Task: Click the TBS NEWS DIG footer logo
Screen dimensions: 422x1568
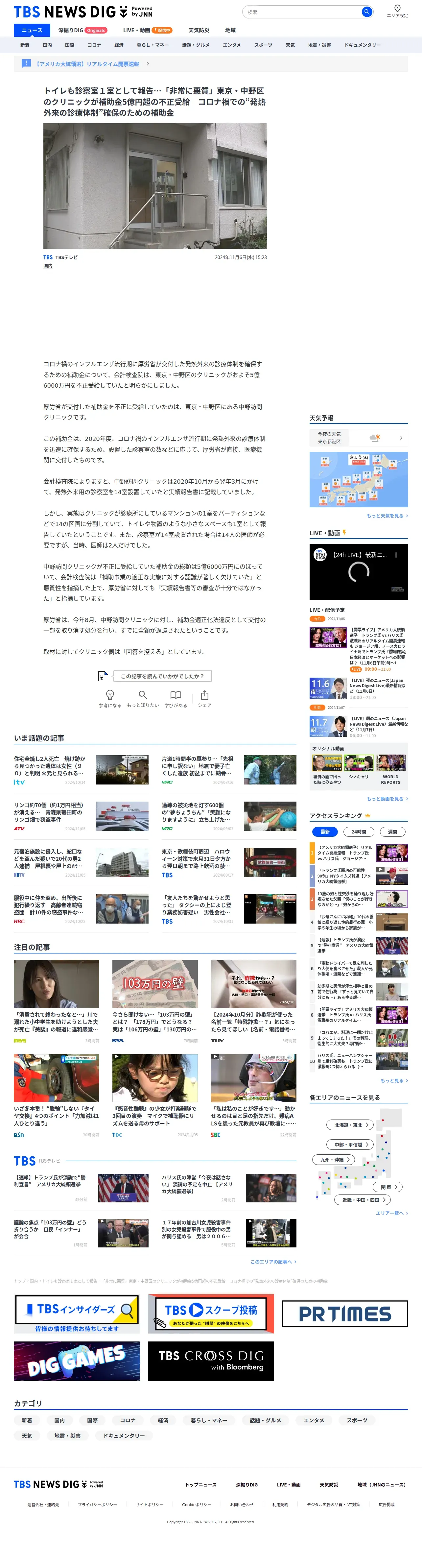Action: click(x=59, y=1484)
